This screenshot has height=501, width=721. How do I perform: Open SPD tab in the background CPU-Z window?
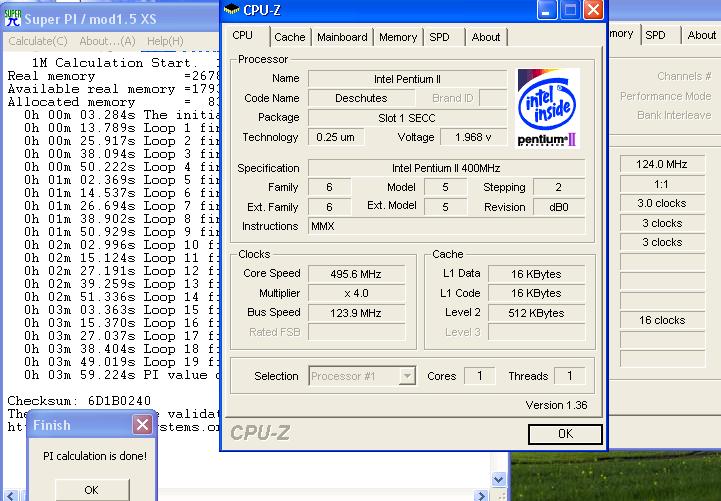[x=655, y=35]
